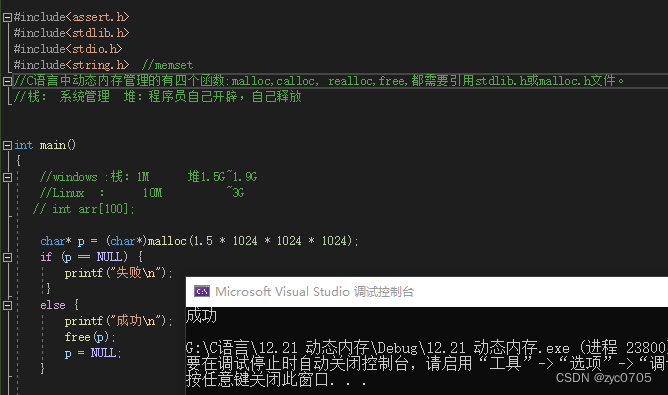Click the #include<stdio.h> line

68,49
